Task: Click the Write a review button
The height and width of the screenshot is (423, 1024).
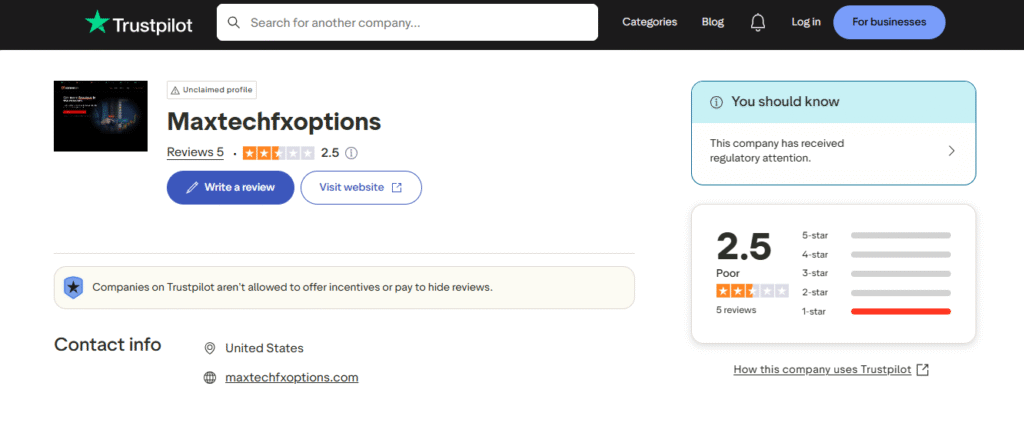Action: click(230, 187)
